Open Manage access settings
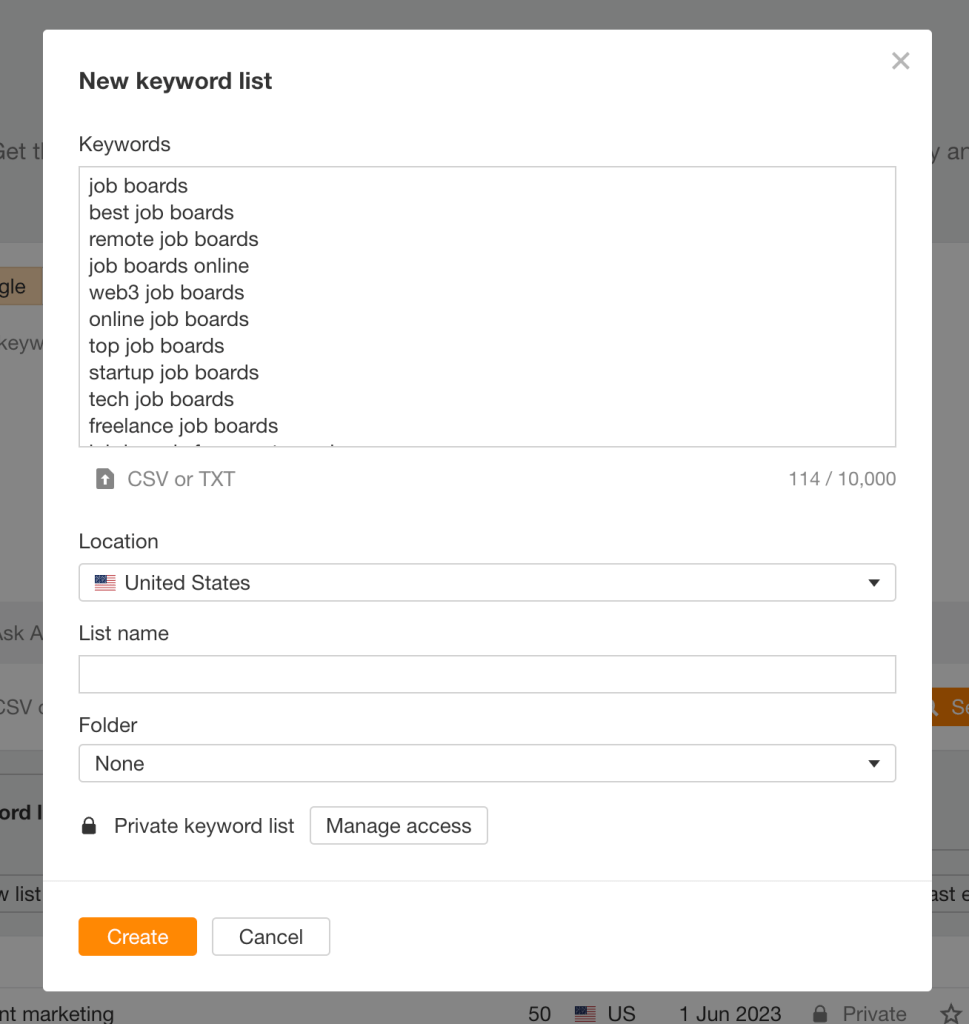Image resolution: width=969 pixels, height=1024 pixels. [398, 825]
